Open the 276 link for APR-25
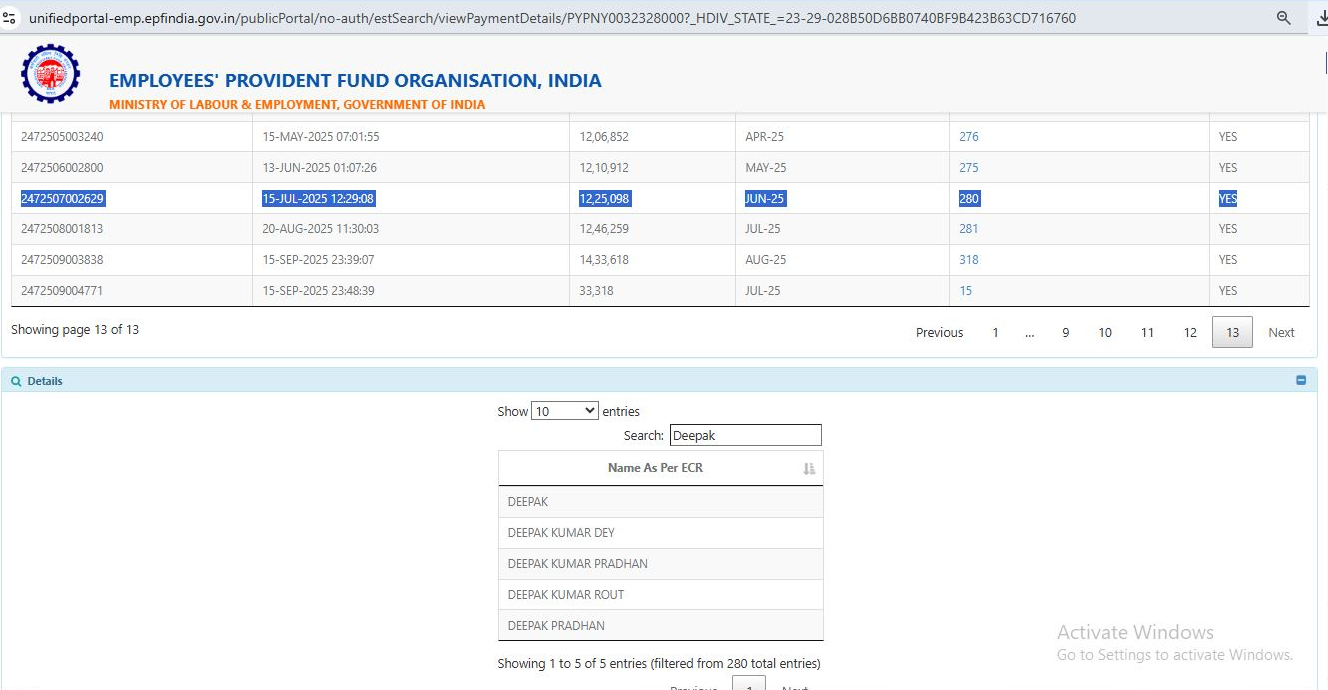 tap(968, 137)
